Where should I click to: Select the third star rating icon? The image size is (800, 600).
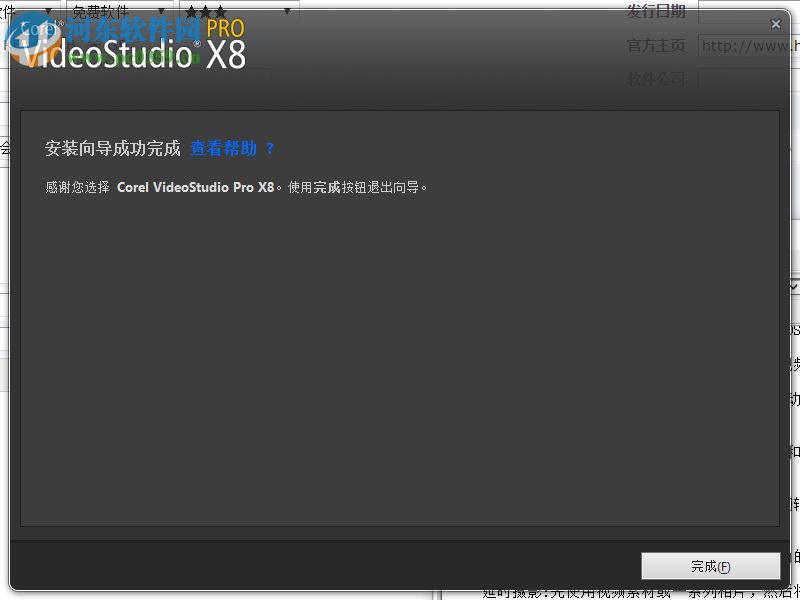coord(223,11)
